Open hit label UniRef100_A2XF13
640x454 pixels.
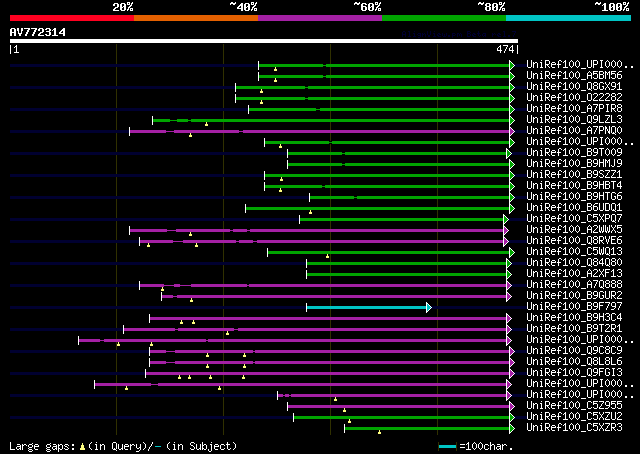click(574, 274)
